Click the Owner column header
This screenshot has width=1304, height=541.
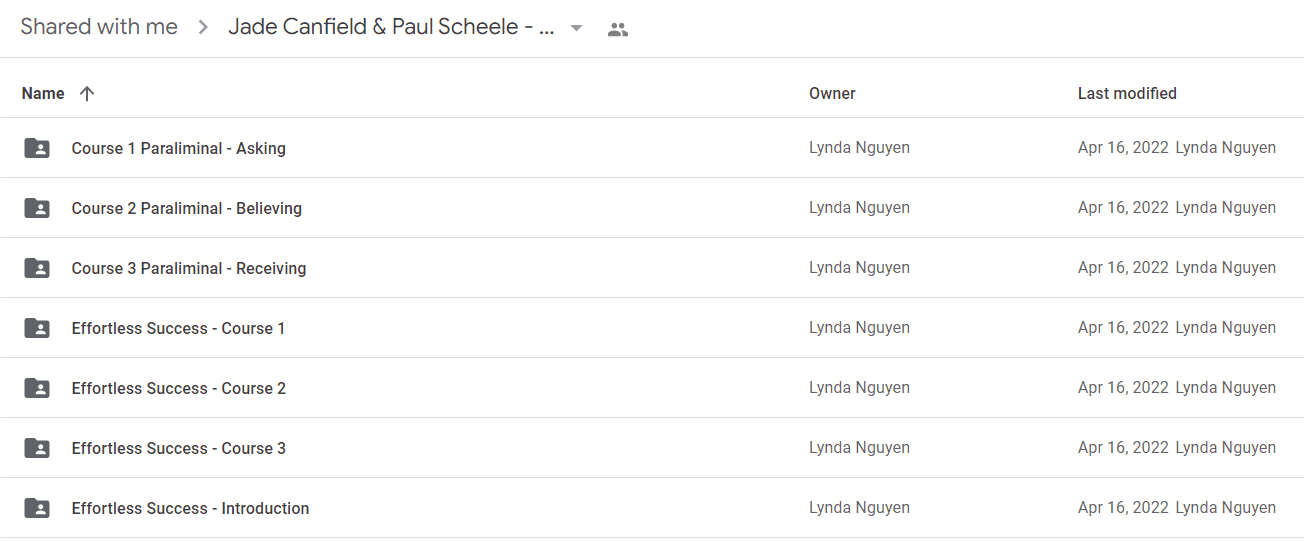(x=832, y=93)
